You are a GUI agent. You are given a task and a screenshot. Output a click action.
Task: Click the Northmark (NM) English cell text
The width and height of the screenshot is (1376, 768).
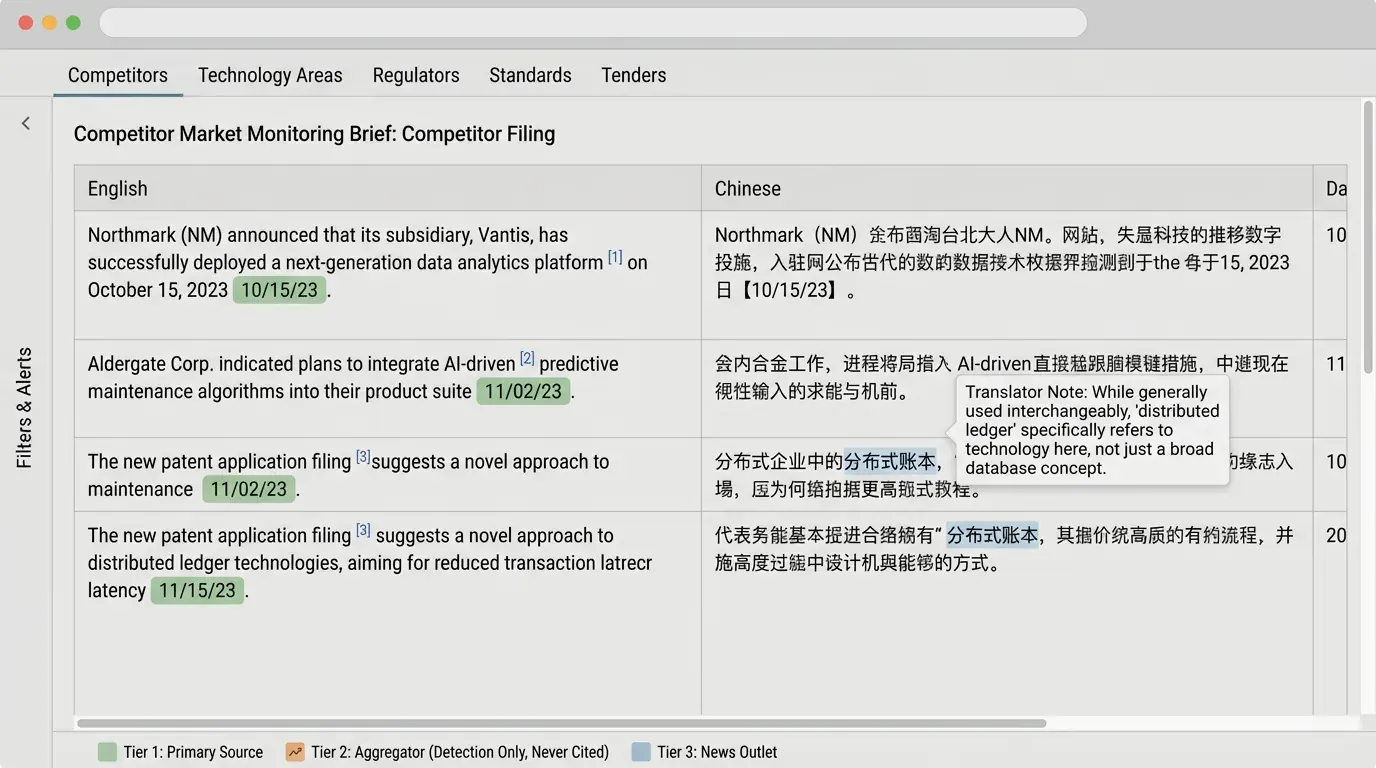367,262
